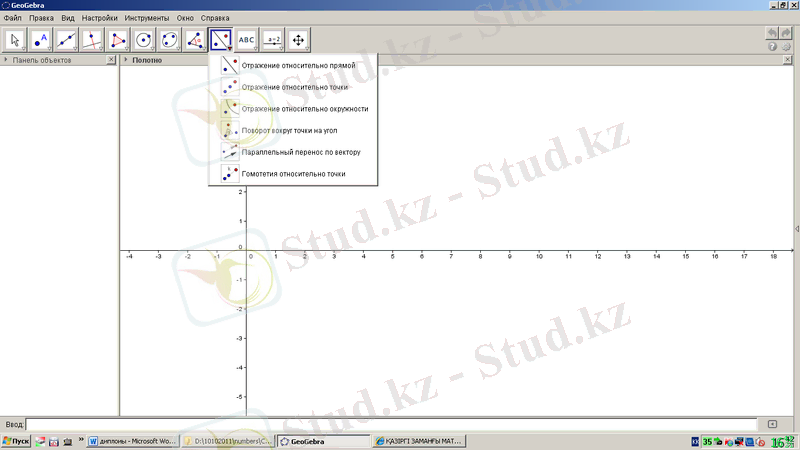Open the Окно menu
The image size is (800, 450).
(x=185, y=18)
